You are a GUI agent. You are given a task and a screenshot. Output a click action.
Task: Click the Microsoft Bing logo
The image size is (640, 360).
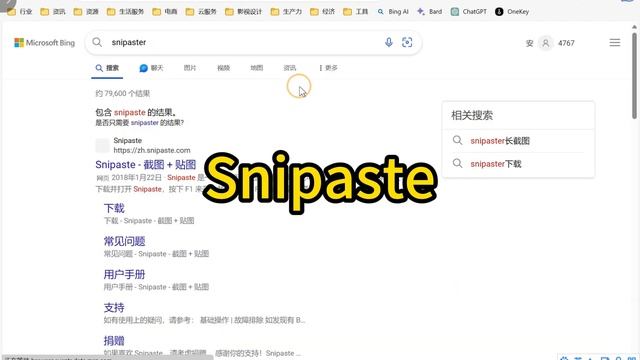[44, 42]
